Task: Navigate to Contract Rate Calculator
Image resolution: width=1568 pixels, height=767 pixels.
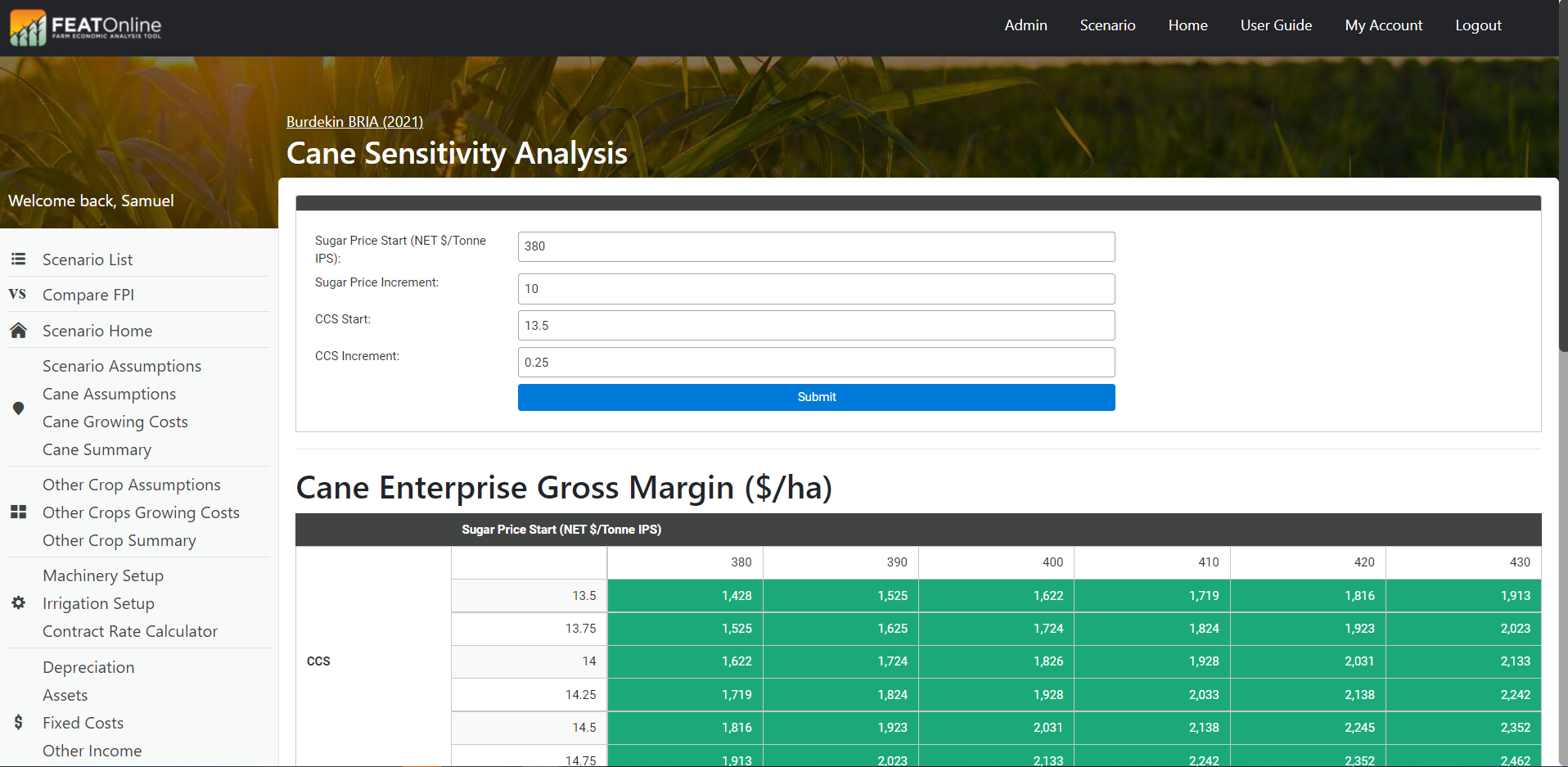Action: point(130,631)
